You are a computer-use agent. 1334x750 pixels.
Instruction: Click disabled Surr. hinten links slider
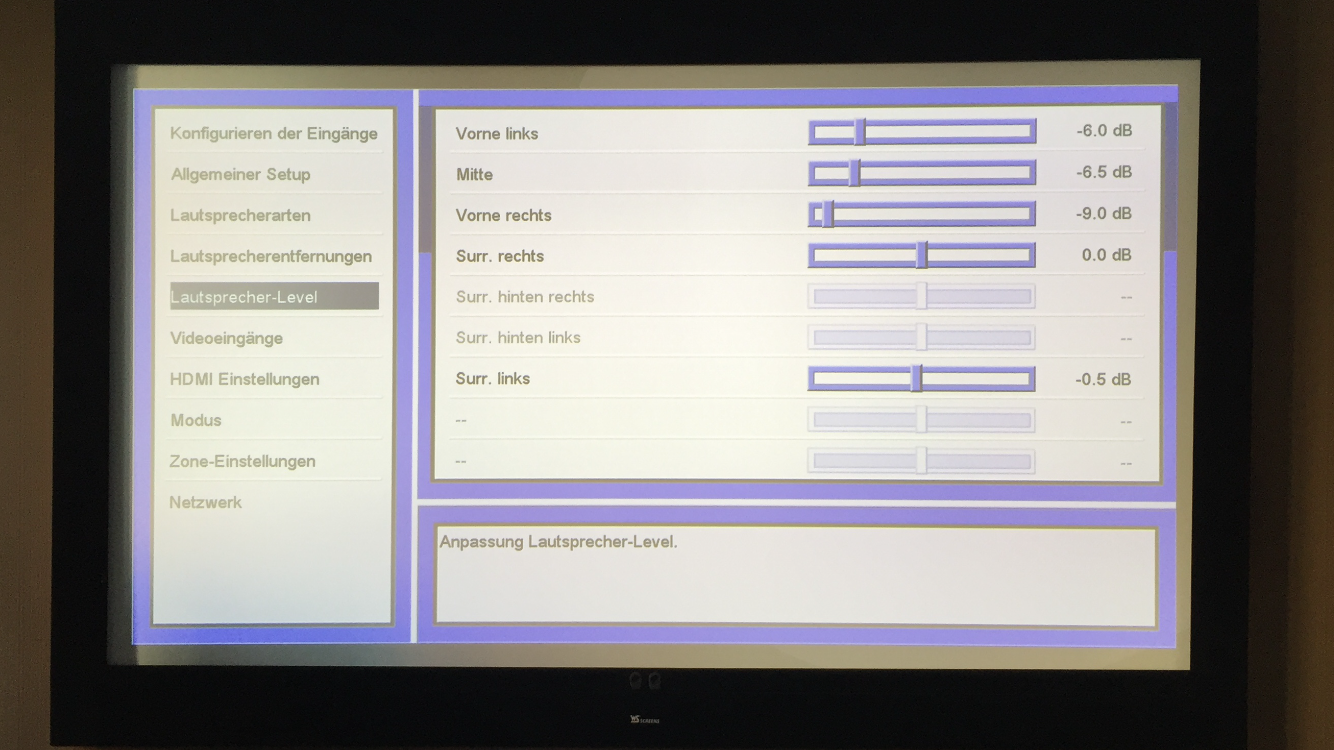point(921,337)
